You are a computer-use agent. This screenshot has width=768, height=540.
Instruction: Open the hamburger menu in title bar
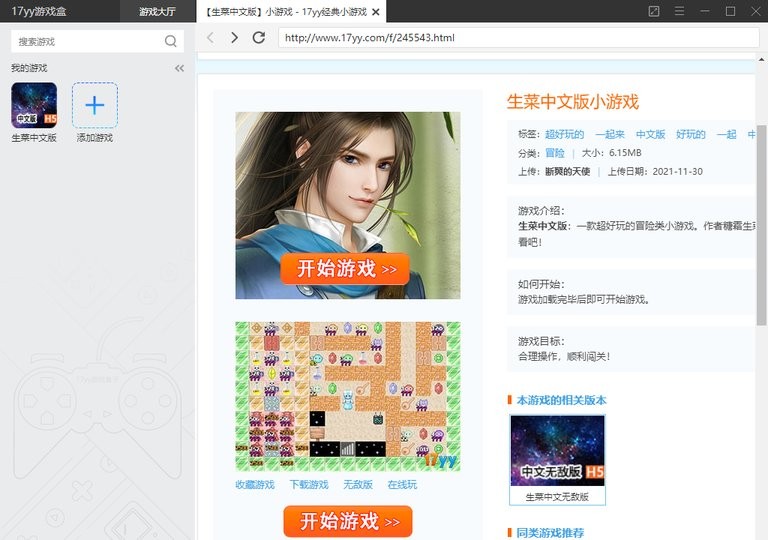click(679, 11)
